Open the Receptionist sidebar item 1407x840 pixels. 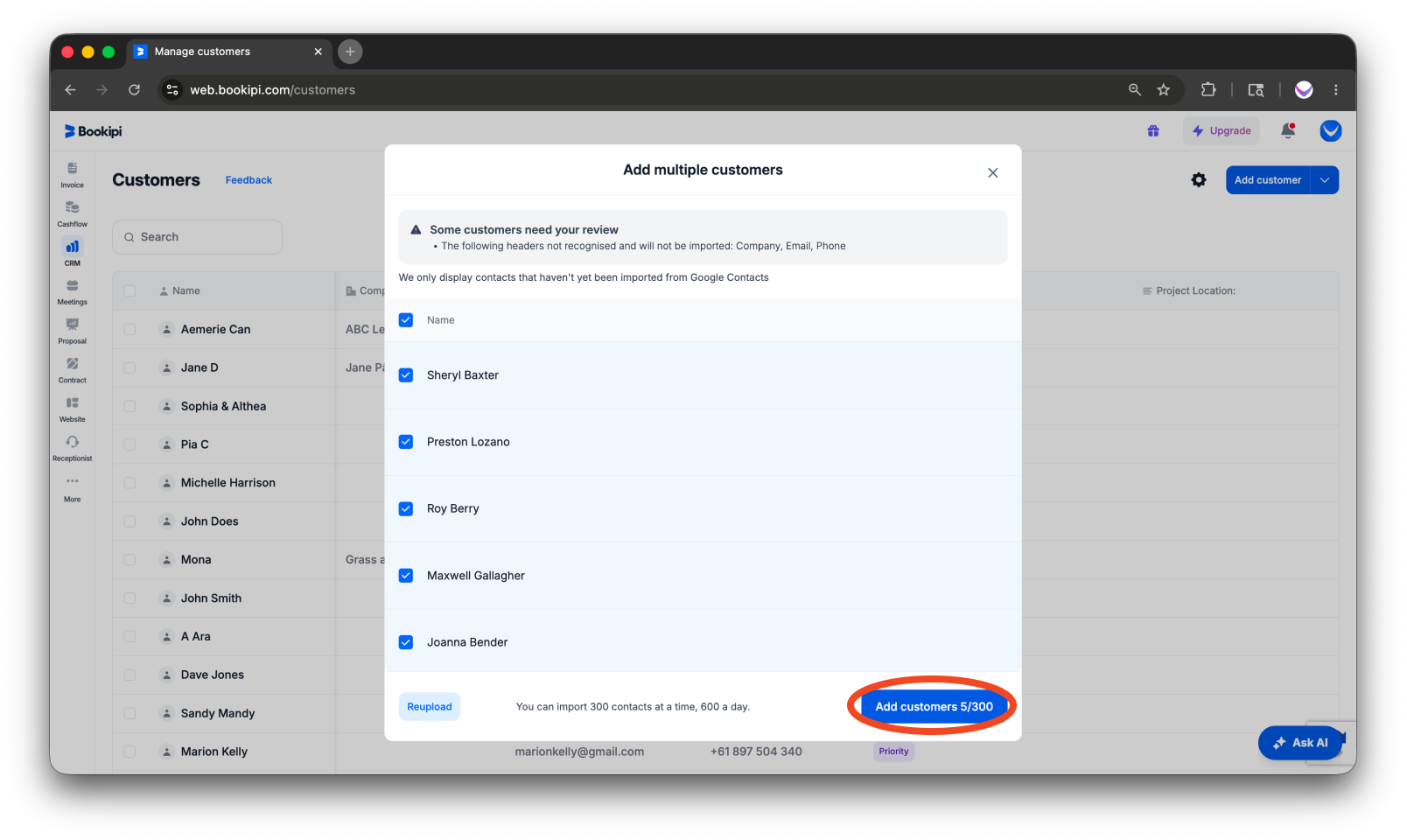pyautogui.click(x=72, y=448)
